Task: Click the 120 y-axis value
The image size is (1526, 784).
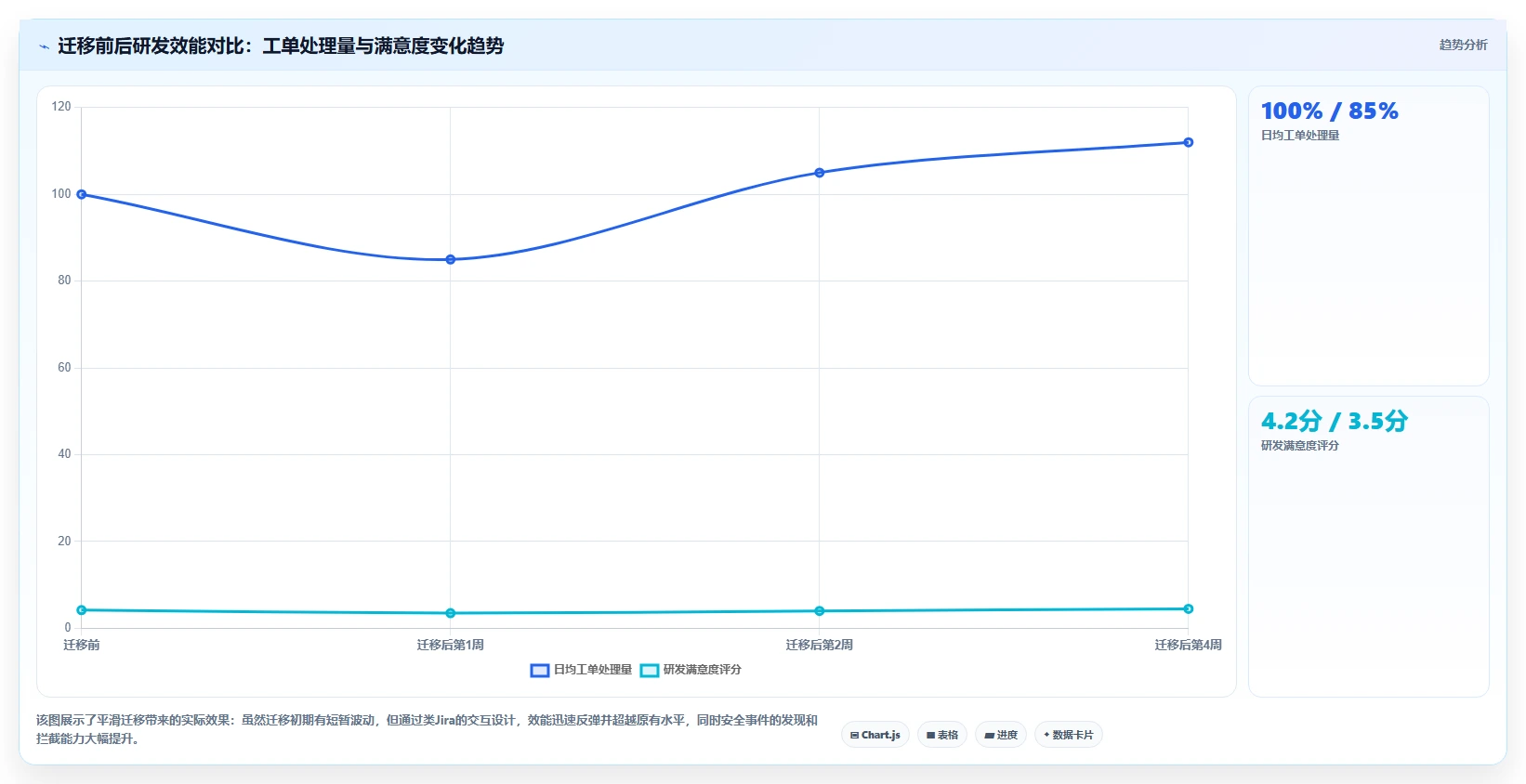Action: click(61, 107)
